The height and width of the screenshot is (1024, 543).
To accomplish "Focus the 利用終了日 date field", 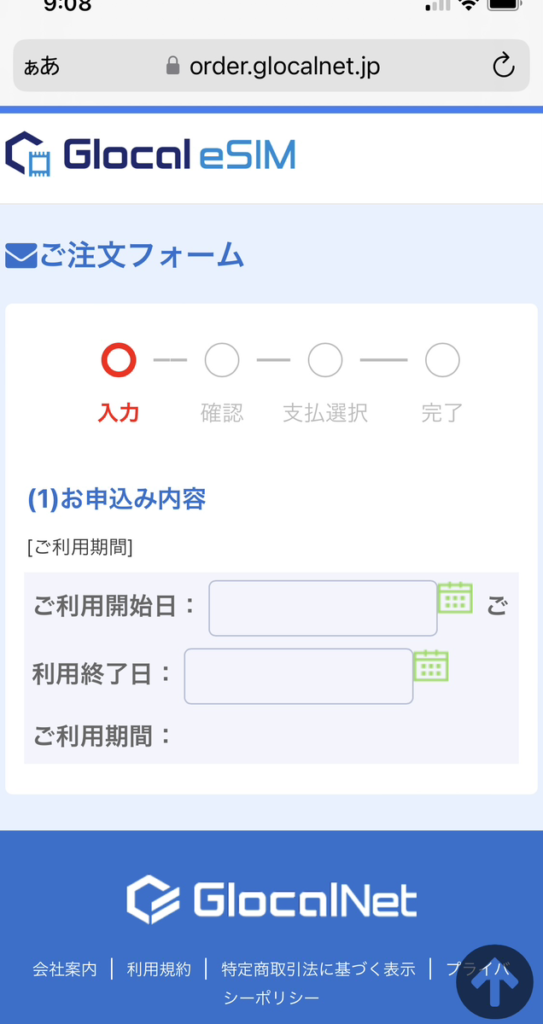I will pyautogui.click(x=299, y=676).
